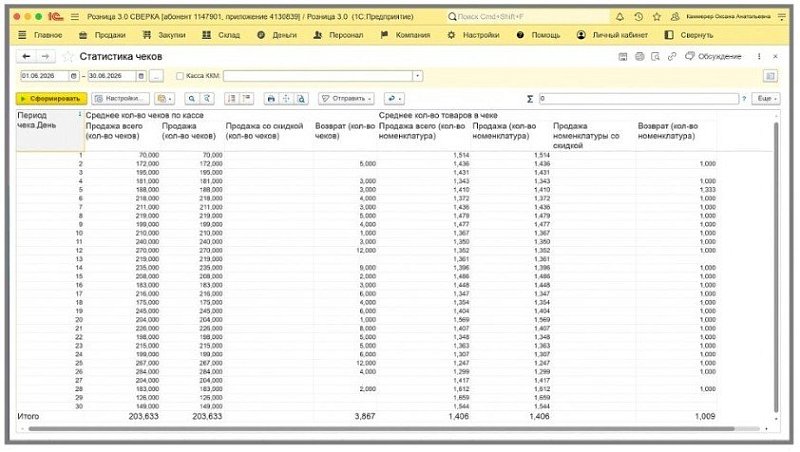Open the Деньги menu
This screenshot has height=452, width=800.
277,35
